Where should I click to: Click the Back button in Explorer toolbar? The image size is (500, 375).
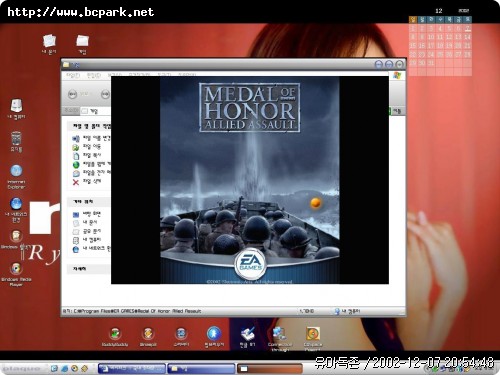72,94
